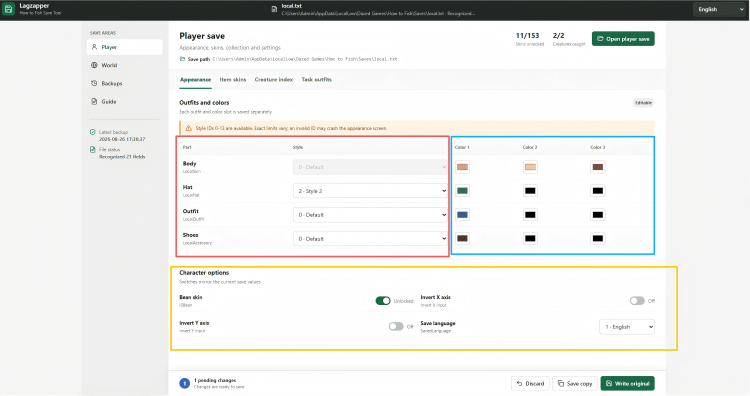The height and width of the screenshot is (396, 750).
Task: Click the Open player save button
Action: (x=623, y=39)
